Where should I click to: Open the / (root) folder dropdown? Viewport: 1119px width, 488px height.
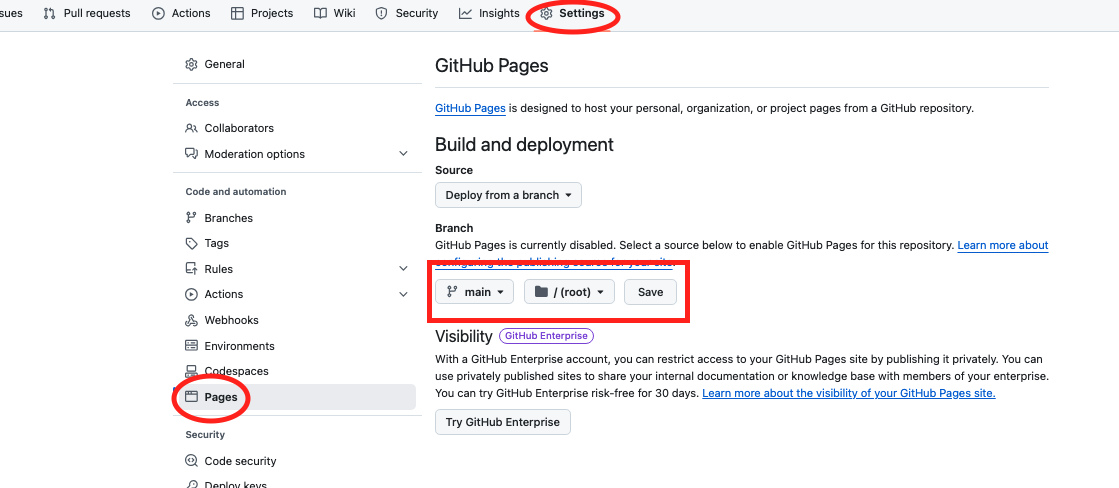(569, 292)
